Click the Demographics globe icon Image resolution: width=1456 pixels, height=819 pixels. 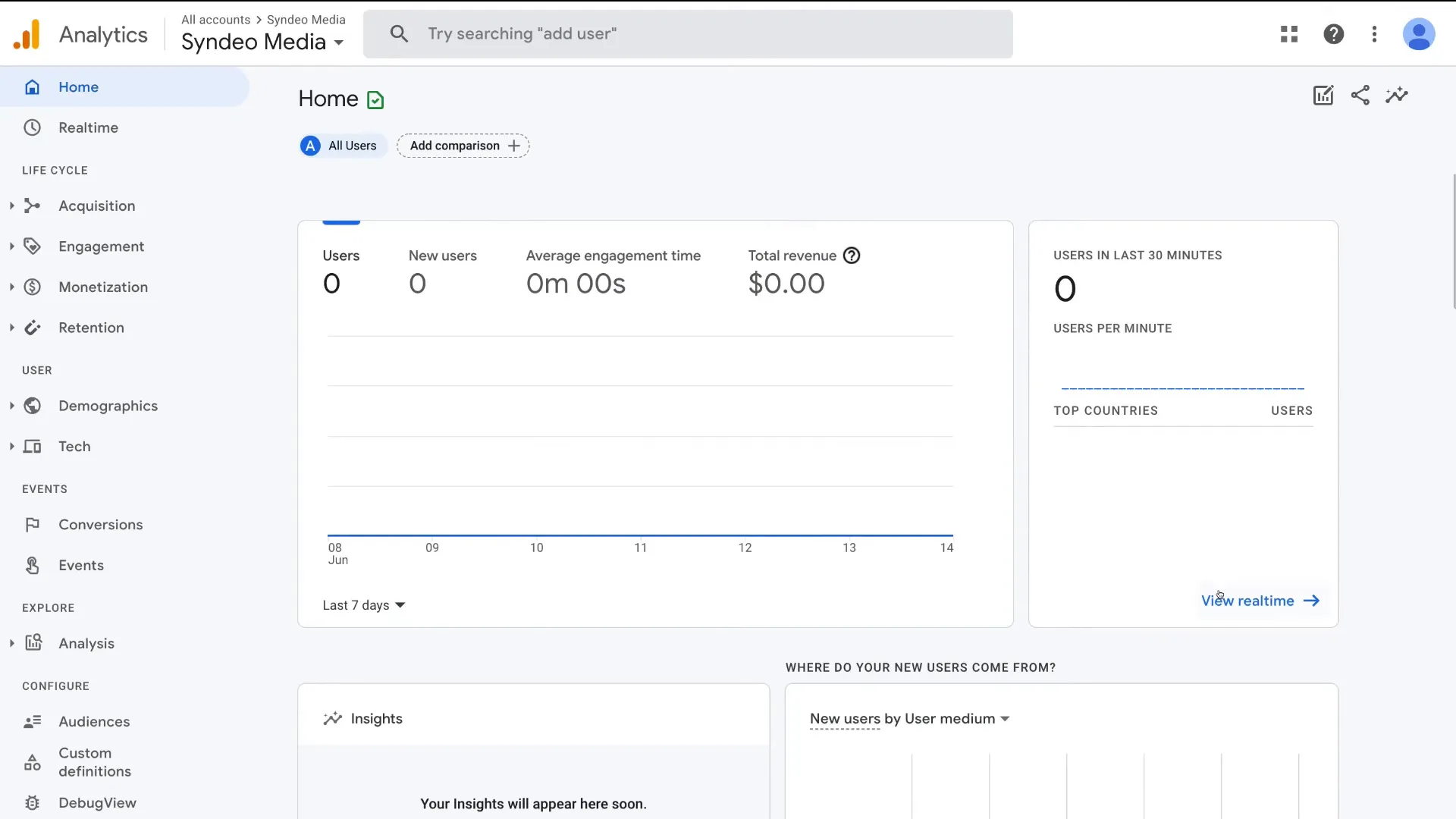coord(32,406)
